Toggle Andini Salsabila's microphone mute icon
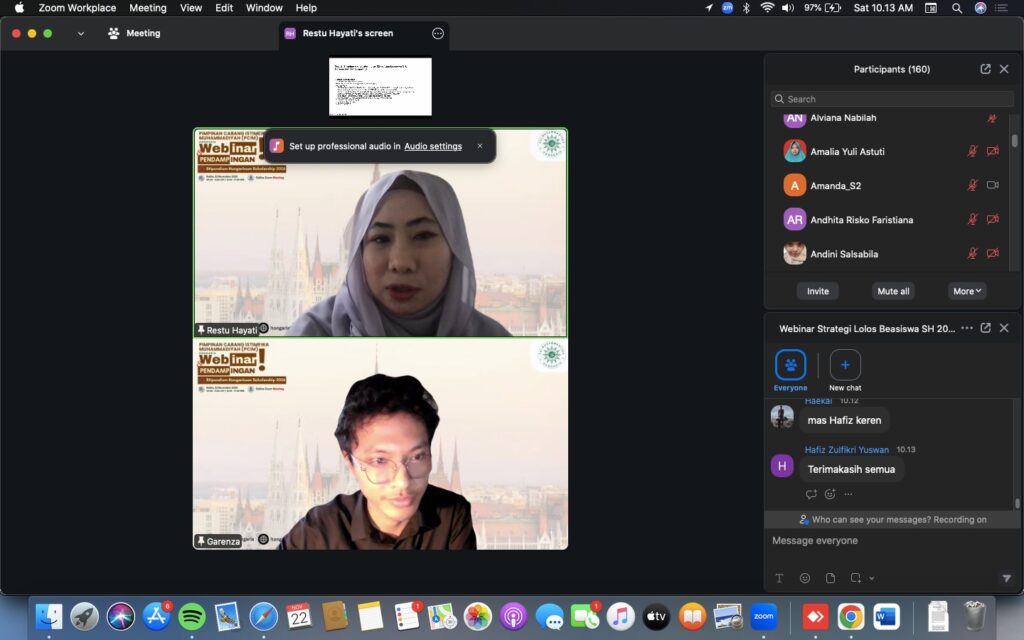Screen dimensions: 1024x640 click(972, 254)
